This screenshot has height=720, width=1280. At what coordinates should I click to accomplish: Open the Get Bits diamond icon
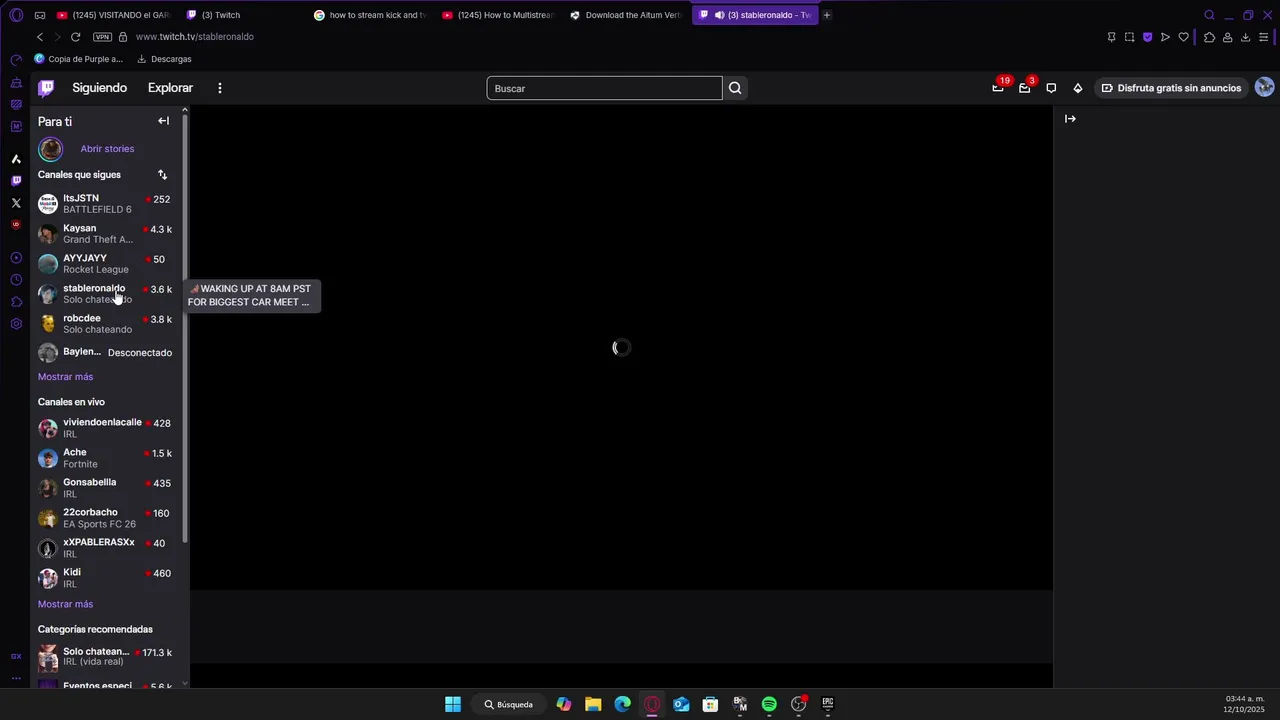tap(1078, 88)
